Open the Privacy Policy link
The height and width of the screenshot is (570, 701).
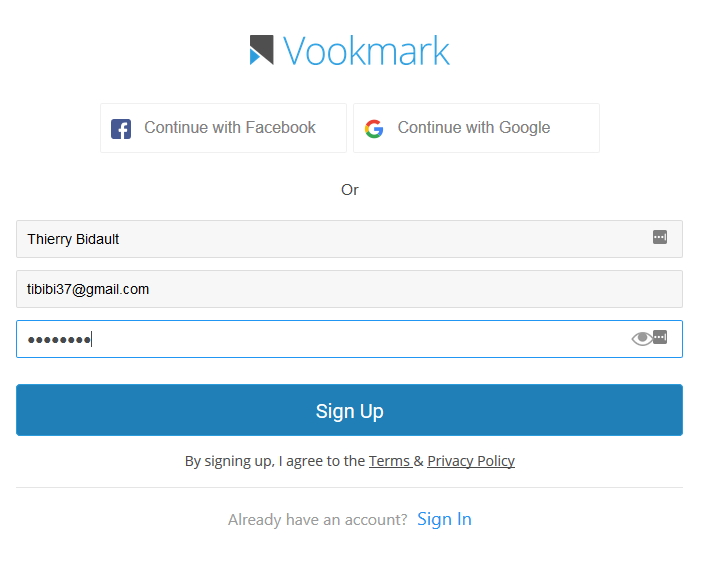pyautogui.click(x=471, y=460)
